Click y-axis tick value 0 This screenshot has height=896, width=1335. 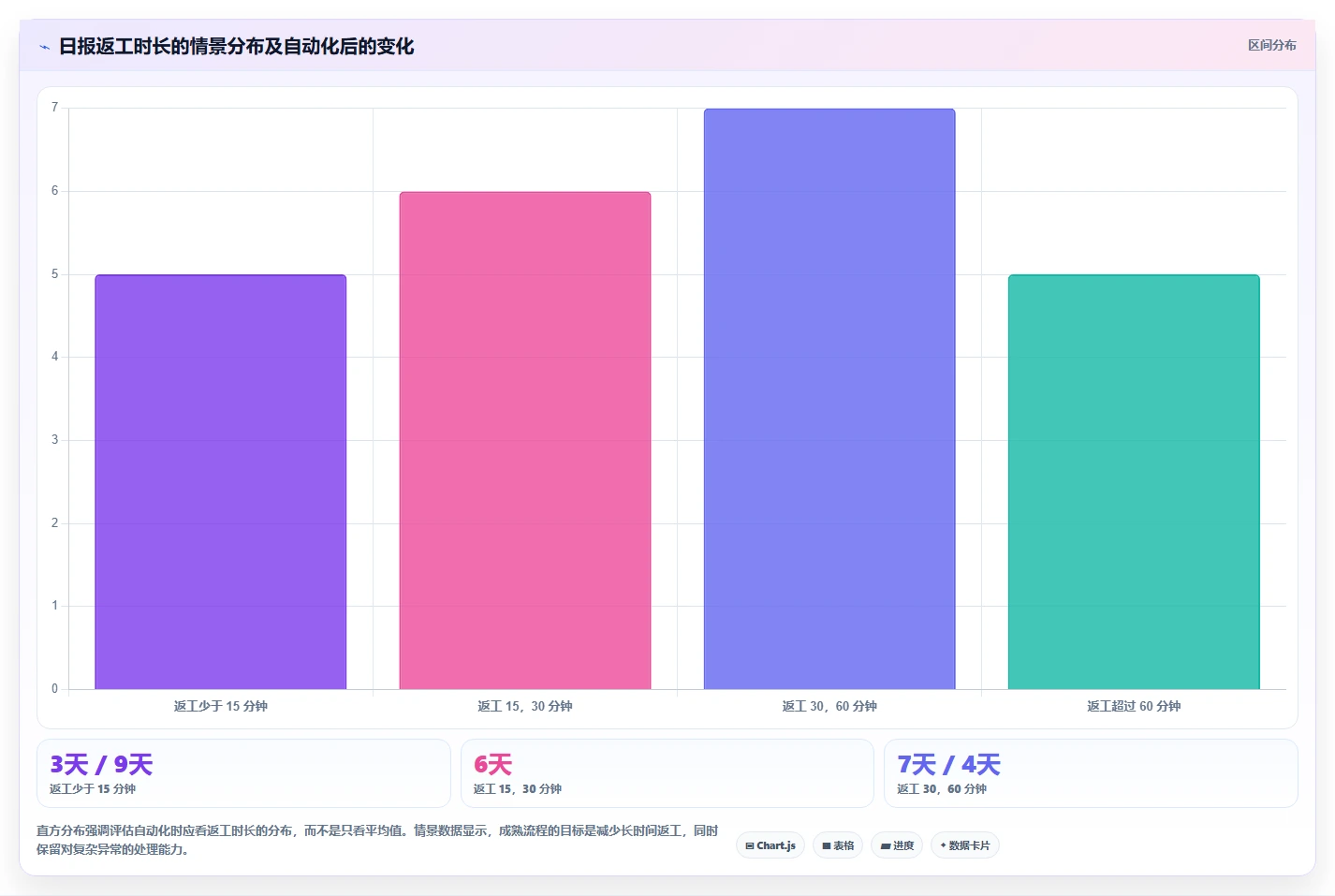tap(54, 689)
